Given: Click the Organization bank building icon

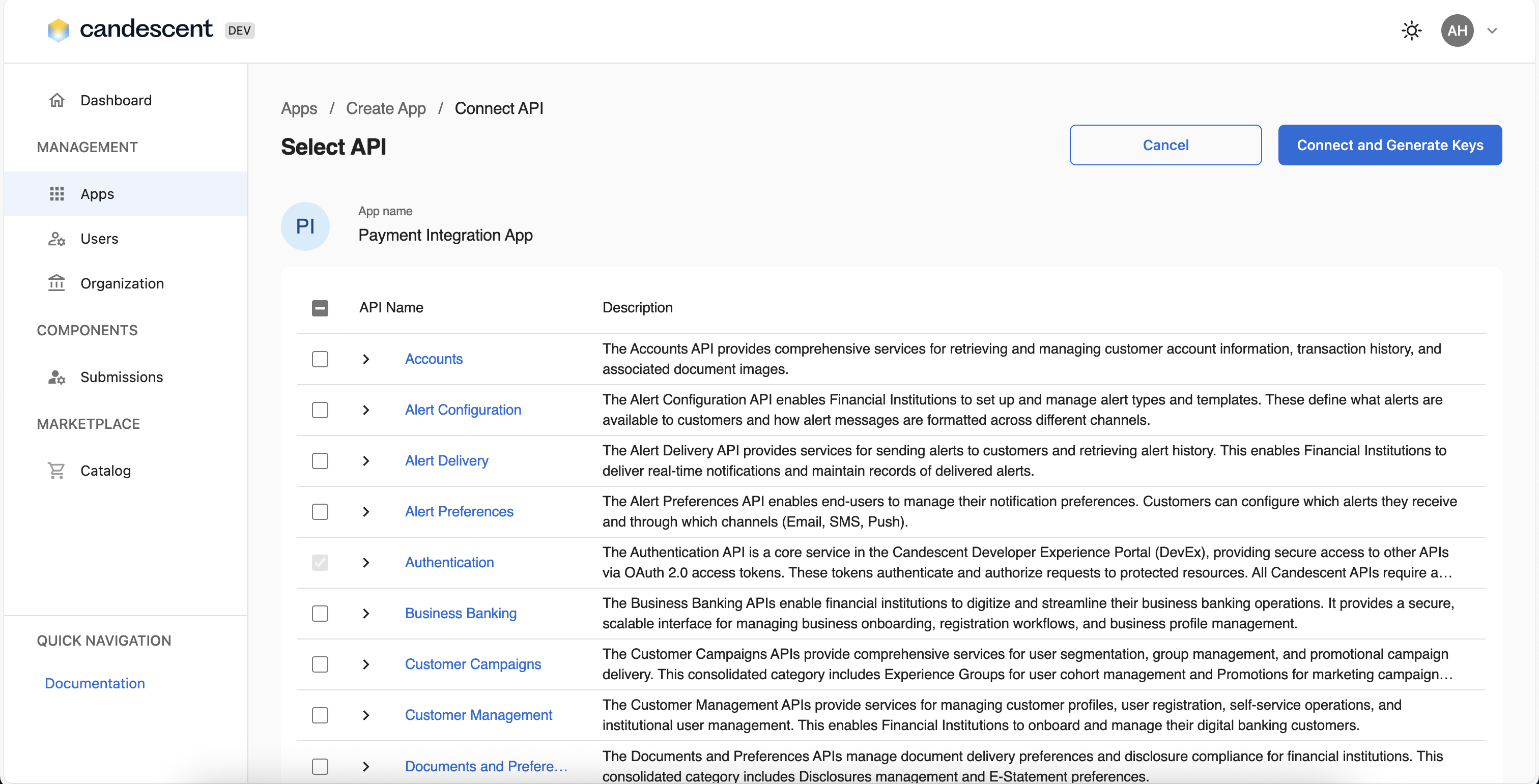Looking at the screenshot, I should 57,283.
